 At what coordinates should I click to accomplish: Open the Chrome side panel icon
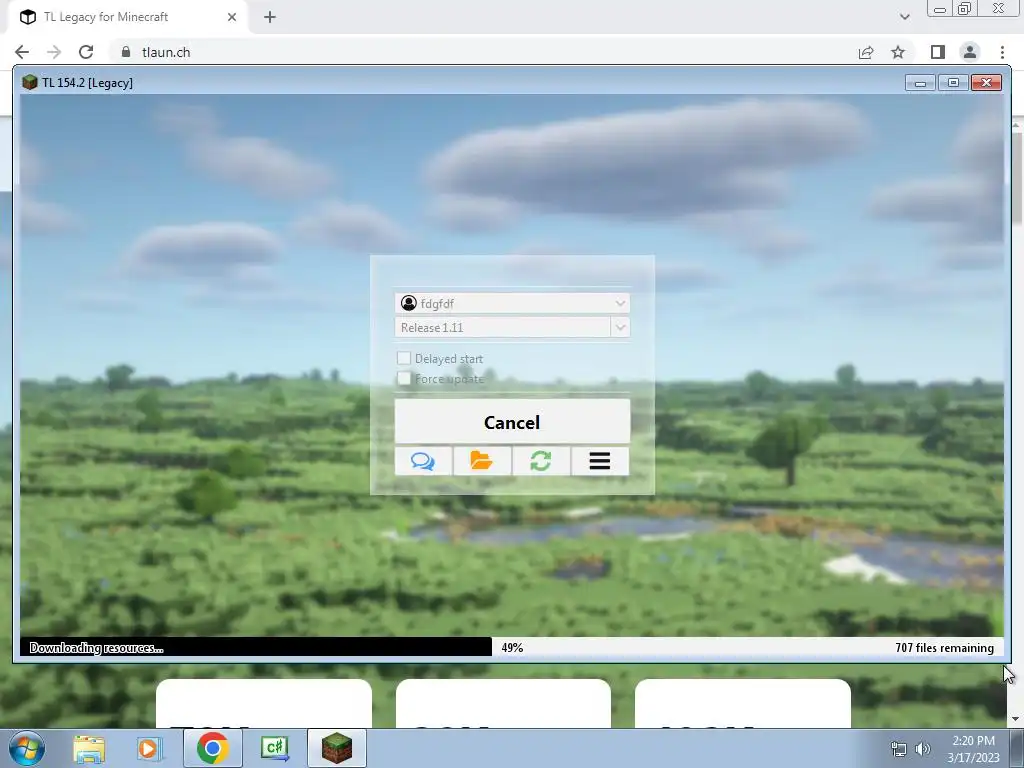coord(938,52)
